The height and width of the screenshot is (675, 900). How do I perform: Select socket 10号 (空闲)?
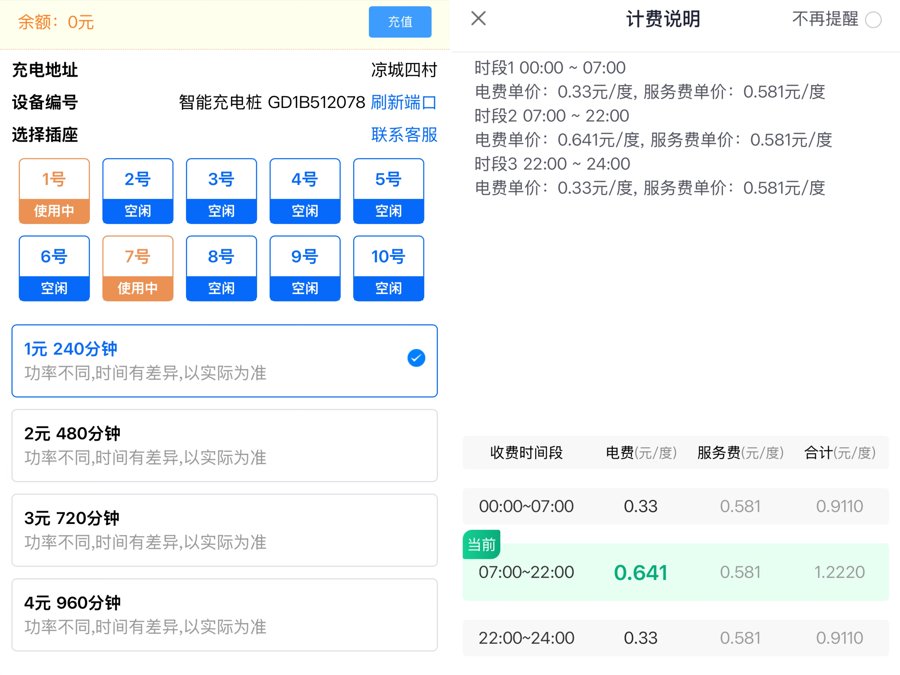388,268
